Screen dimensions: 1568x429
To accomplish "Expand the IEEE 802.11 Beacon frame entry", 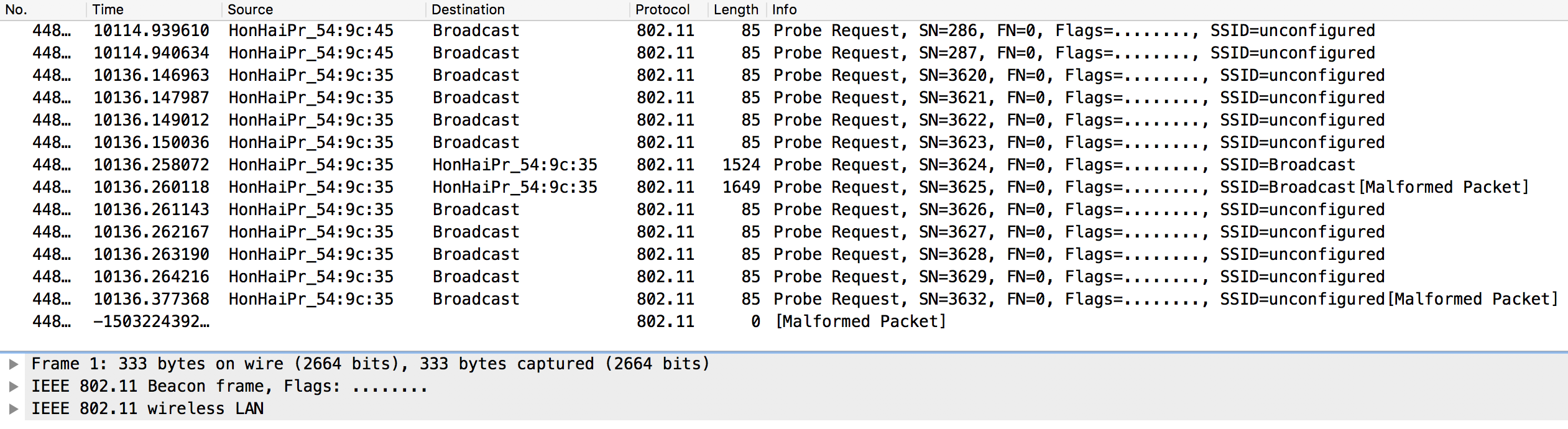I will click(x=13, y=386).
